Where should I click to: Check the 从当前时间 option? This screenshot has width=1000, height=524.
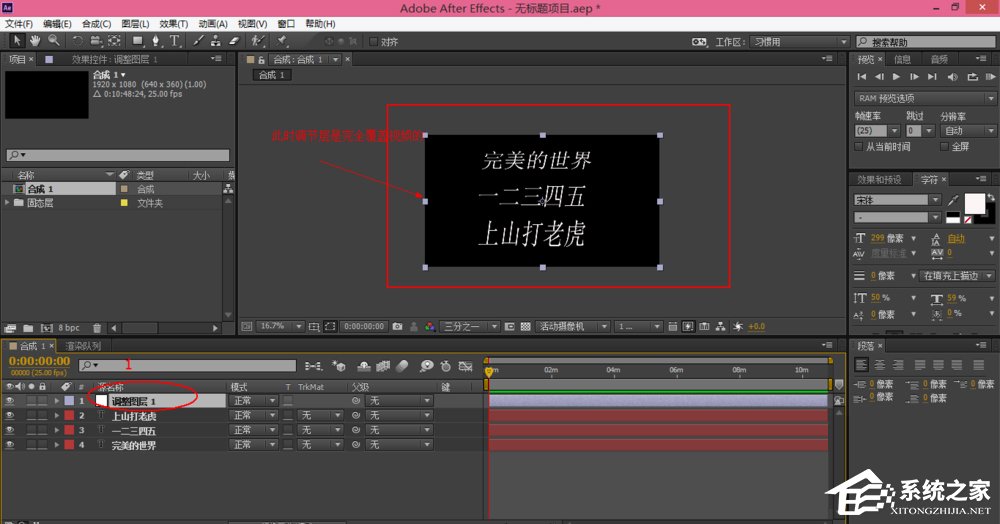858,146
